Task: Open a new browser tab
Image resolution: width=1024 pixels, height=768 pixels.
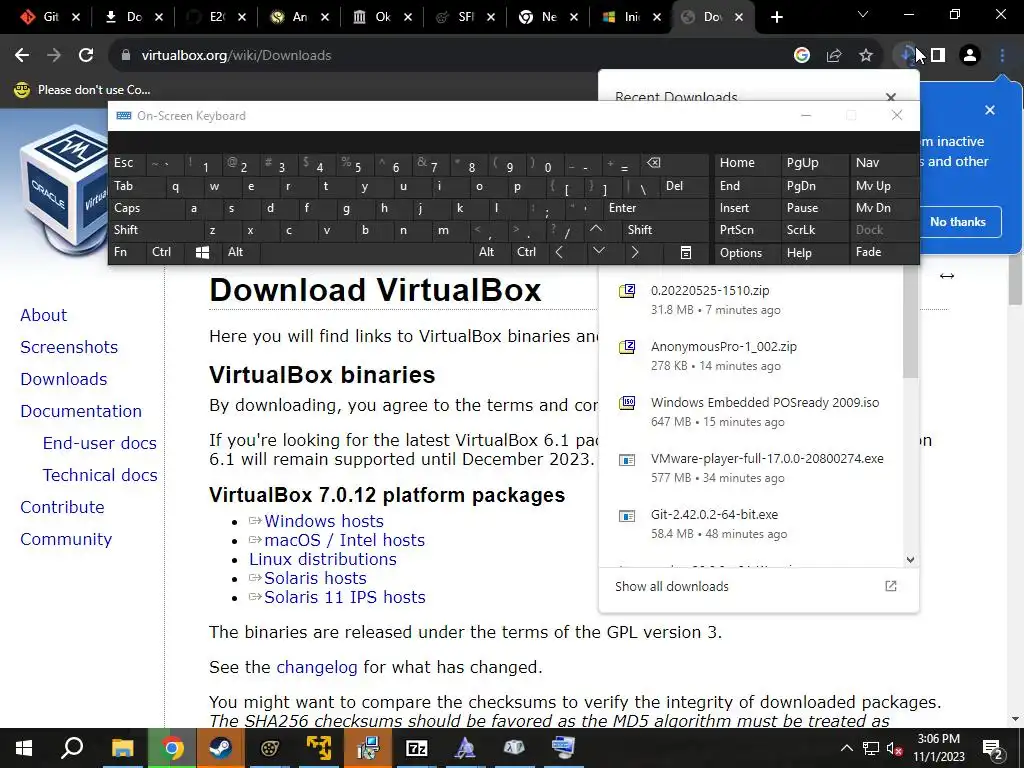Action: pyautogui.click(x=776, y=17)
